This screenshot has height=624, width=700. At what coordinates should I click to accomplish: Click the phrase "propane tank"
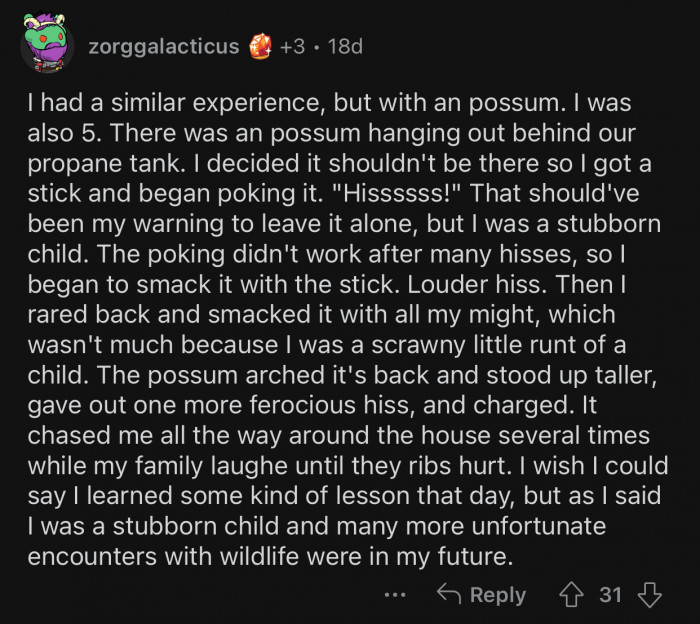89,163
